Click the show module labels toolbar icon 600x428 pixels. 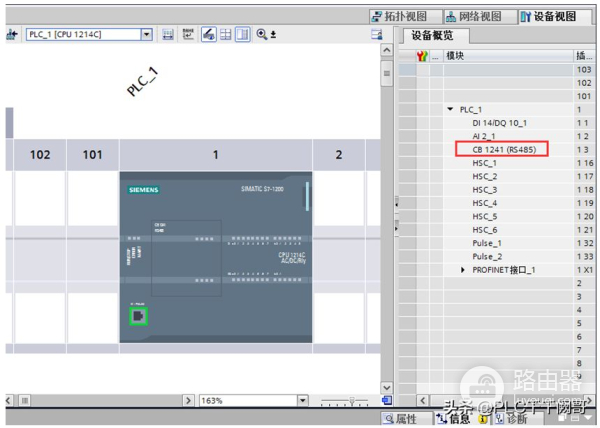(189, 34)
